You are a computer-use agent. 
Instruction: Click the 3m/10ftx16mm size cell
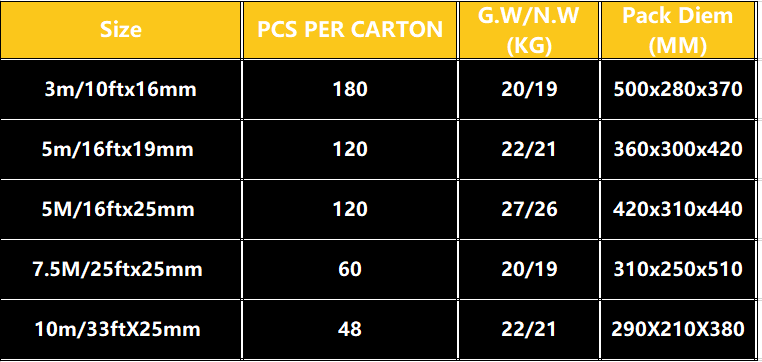(x=121, y=90)
